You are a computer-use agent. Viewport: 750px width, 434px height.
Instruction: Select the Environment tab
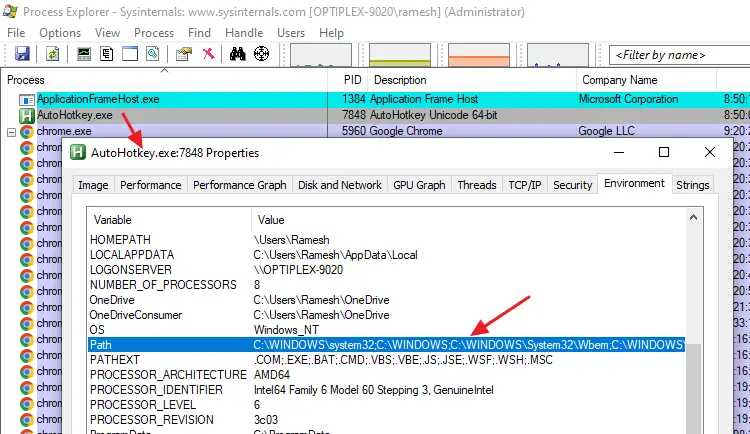tap(634, 183)
